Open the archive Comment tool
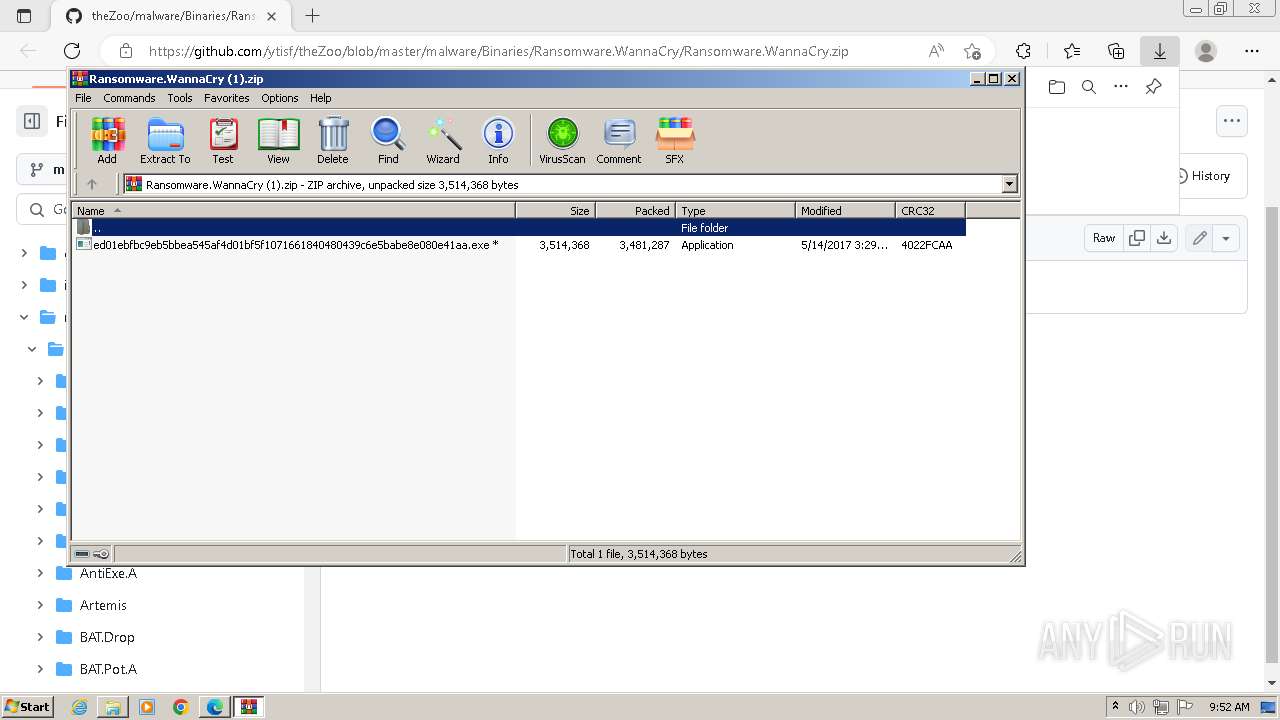 (x=619, y=140)
